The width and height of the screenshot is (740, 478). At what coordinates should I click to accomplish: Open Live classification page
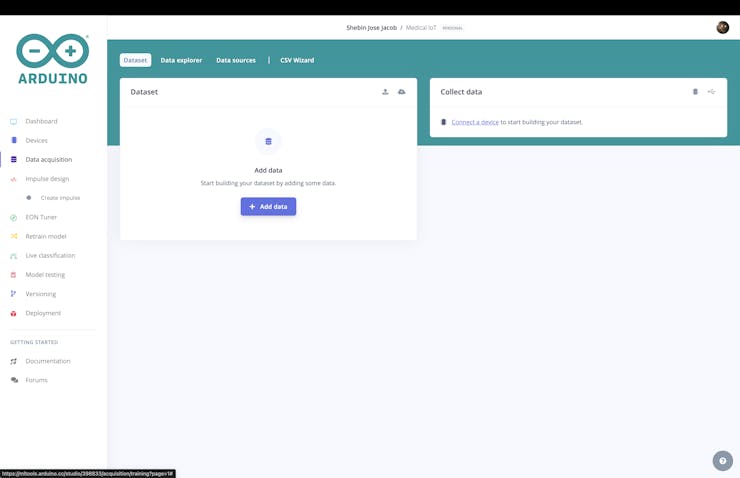(x=50, y=255)
